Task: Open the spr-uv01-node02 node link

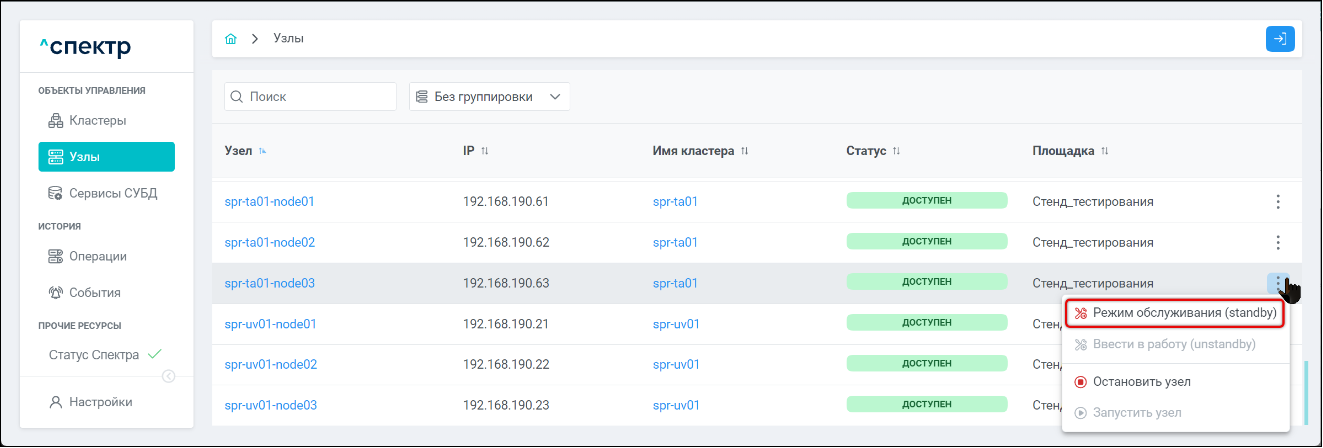Action: 270,365
